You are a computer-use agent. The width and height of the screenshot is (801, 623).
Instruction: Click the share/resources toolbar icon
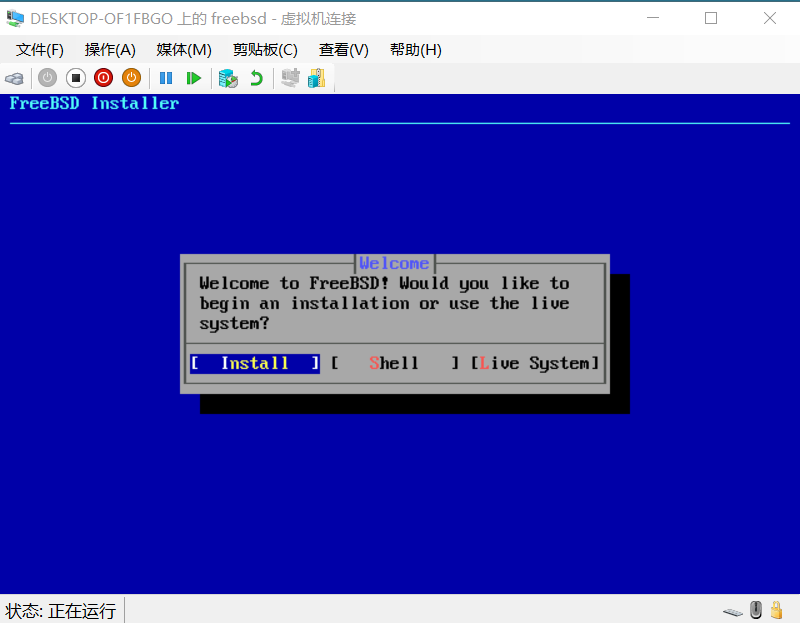coord(317,78)
